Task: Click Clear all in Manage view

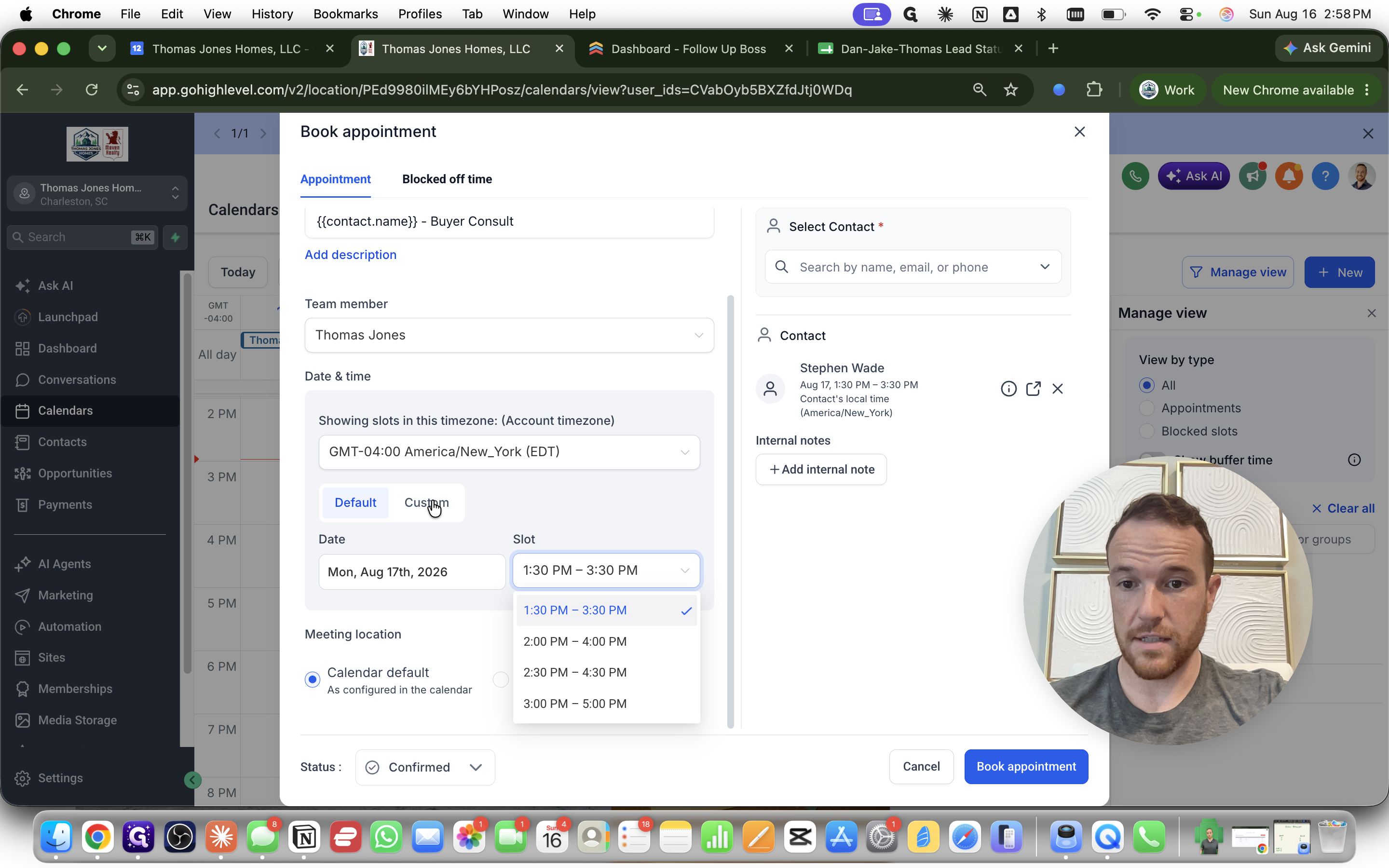Action: (1343, 508)
